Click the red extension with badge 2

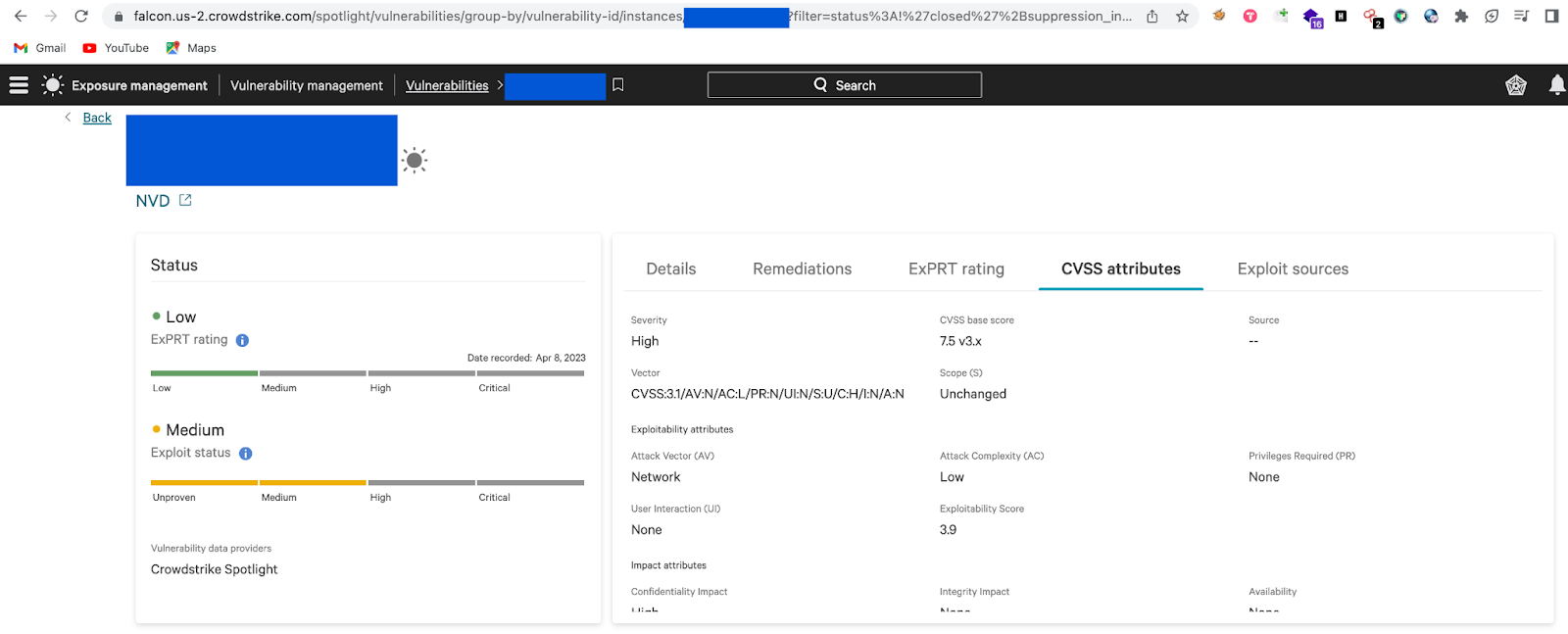1372,17
